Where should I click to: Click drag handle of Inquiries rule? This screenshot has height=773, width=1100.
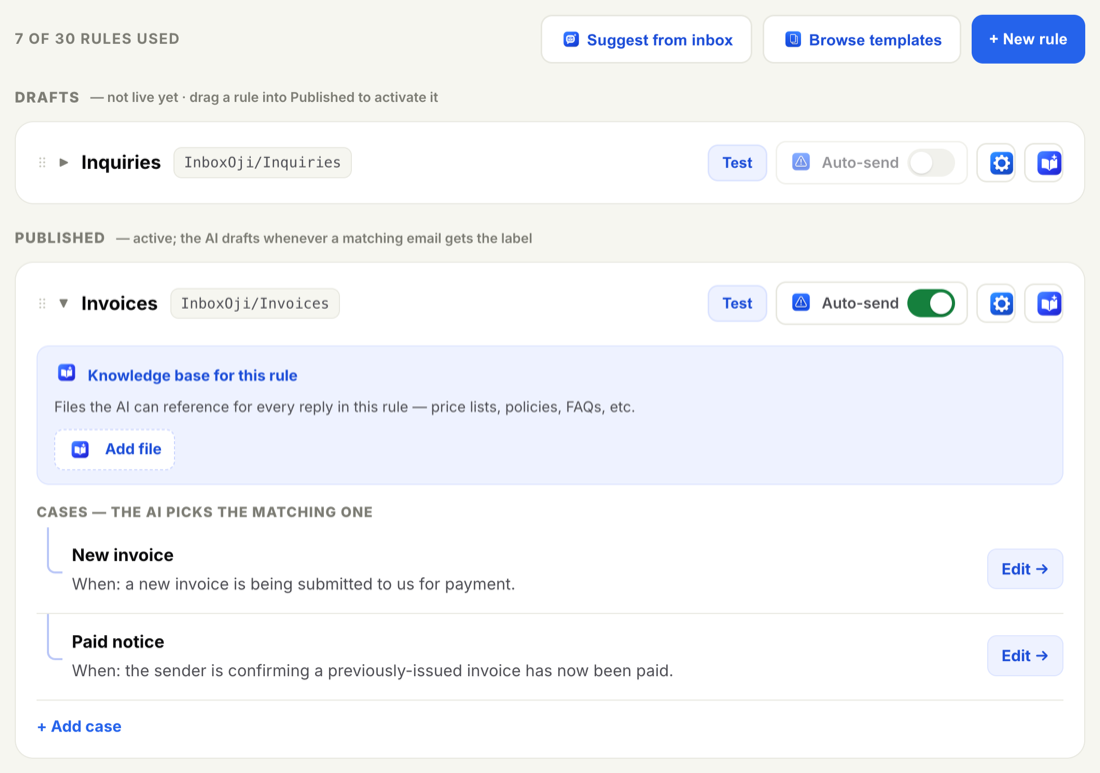42,163
